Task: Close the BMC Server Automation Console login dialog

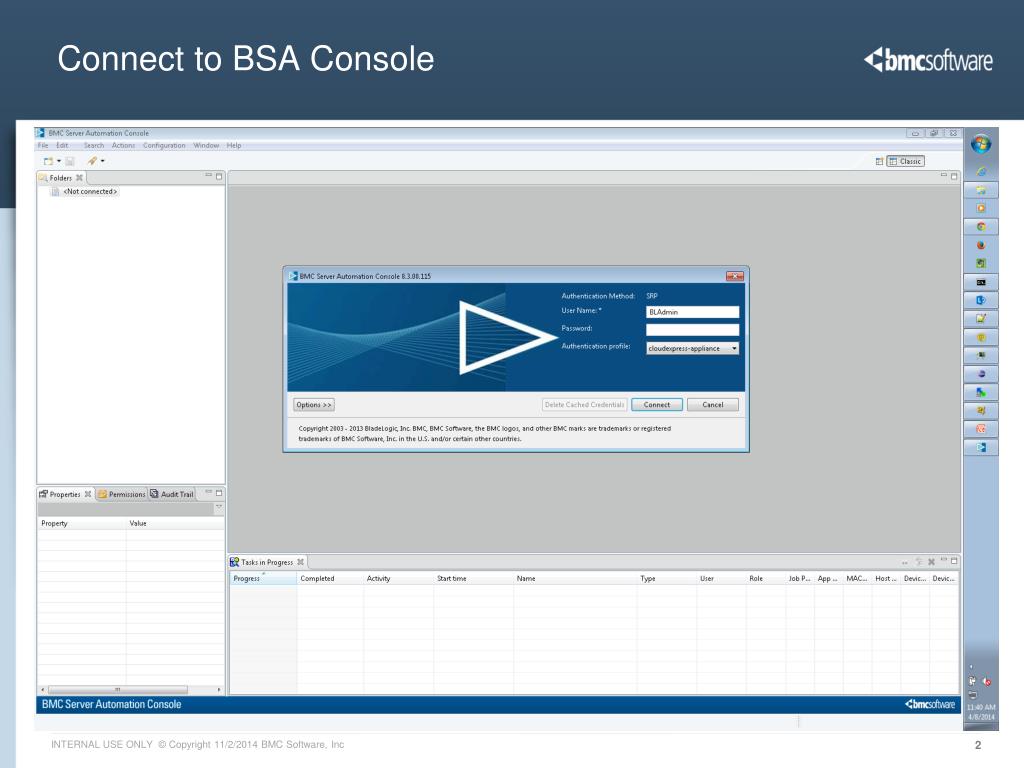Action: (735, 276)
